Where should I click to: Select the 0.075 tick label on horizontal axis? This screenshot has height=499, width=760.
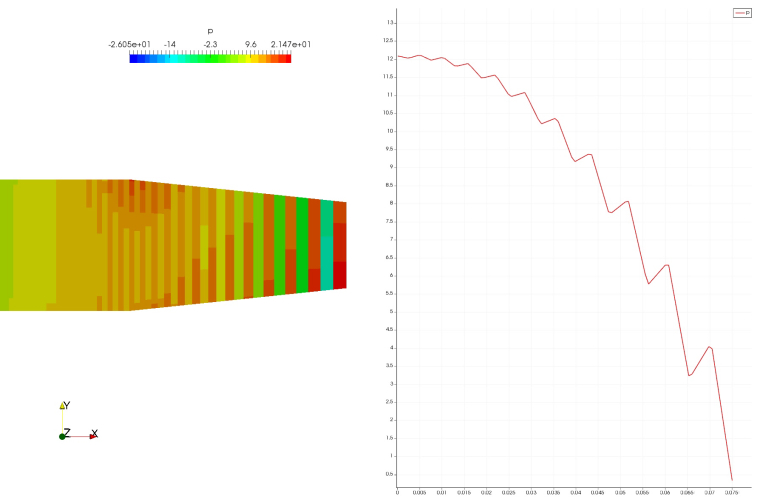point(731,492)
